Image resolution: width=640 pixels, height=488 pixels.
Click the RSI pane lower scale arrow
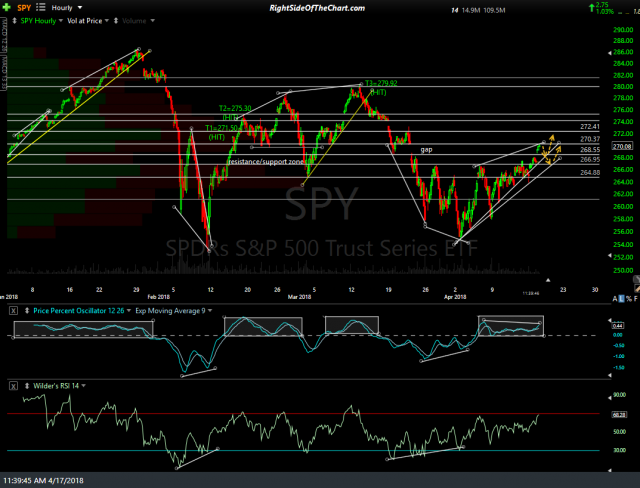click(610, 470)
